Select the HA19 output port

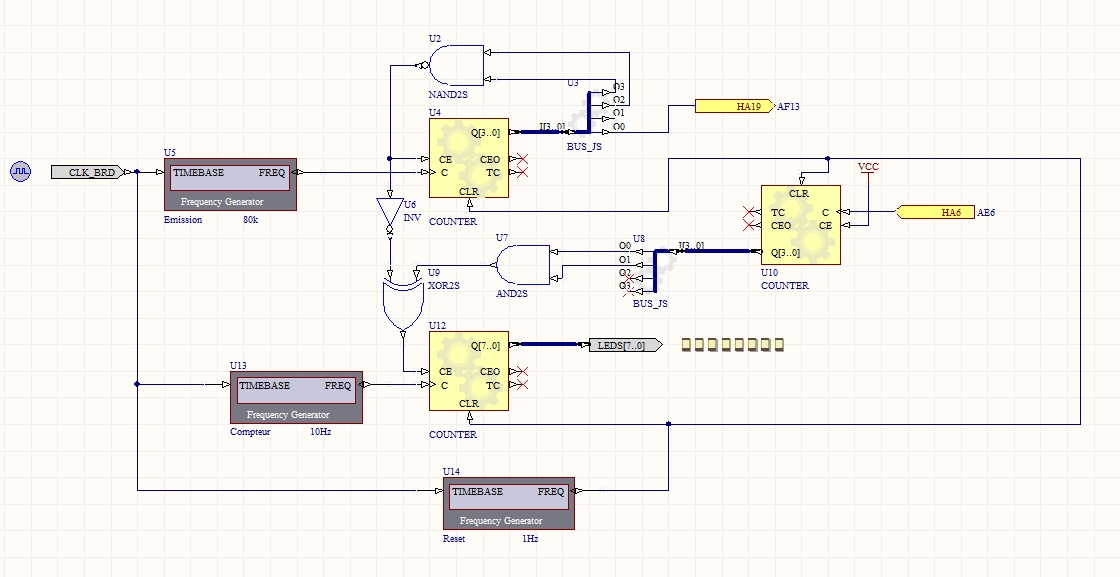(734, 106)
